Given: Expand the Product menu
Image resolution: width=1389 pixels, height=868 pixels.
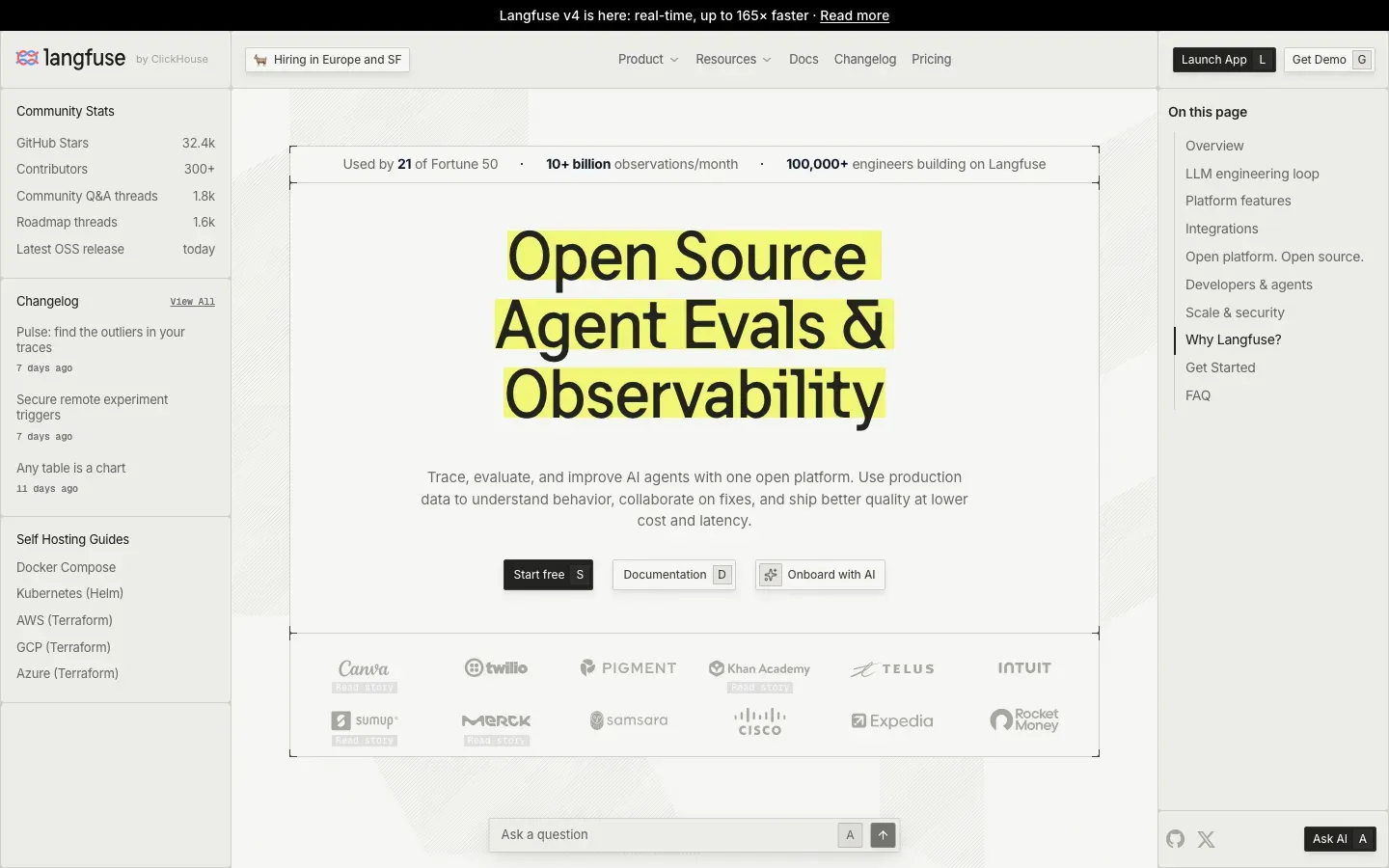Looking at the screenshot, I should coord(648,60).
